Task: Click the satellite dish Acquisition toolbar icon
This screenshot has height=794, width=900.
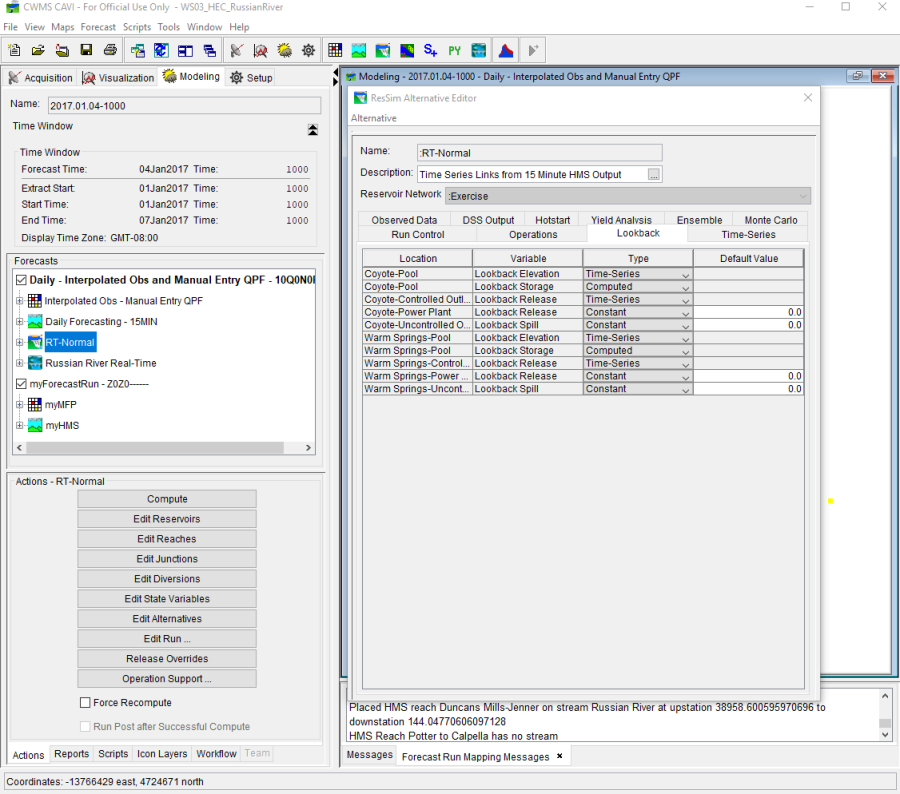Action: (236, 51)
